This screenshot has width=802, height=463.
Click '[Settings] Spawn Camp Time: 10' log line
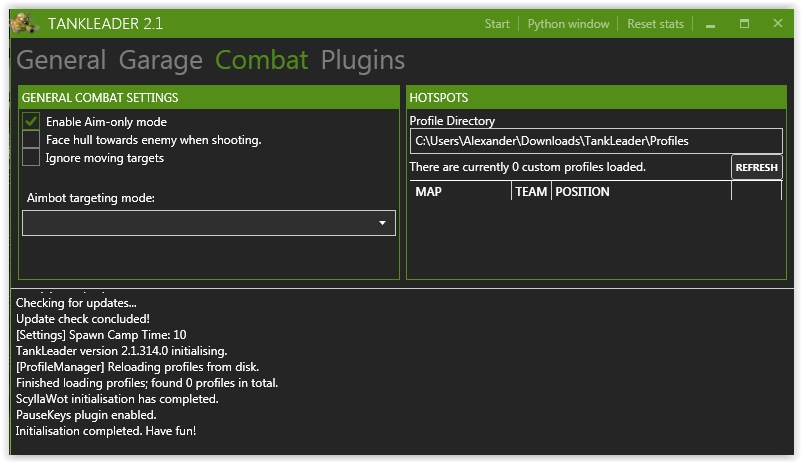[x=101, y=335]
